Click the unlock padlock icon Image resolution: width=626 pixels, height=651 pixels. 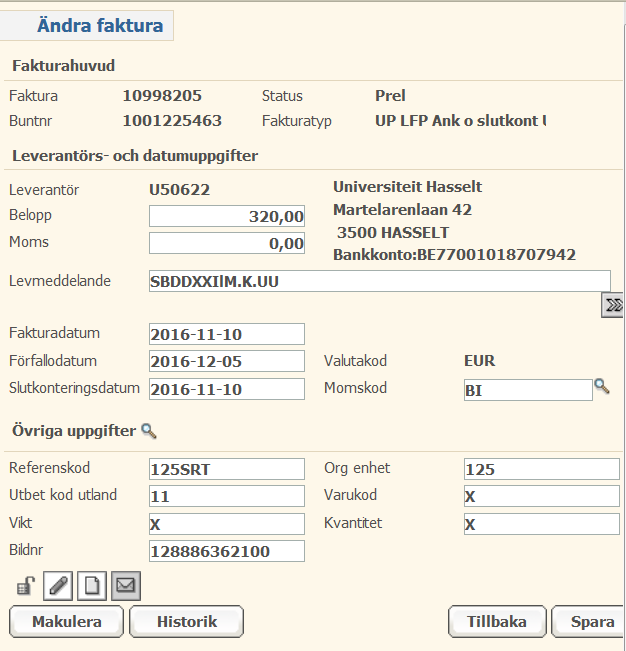(25, 586)
